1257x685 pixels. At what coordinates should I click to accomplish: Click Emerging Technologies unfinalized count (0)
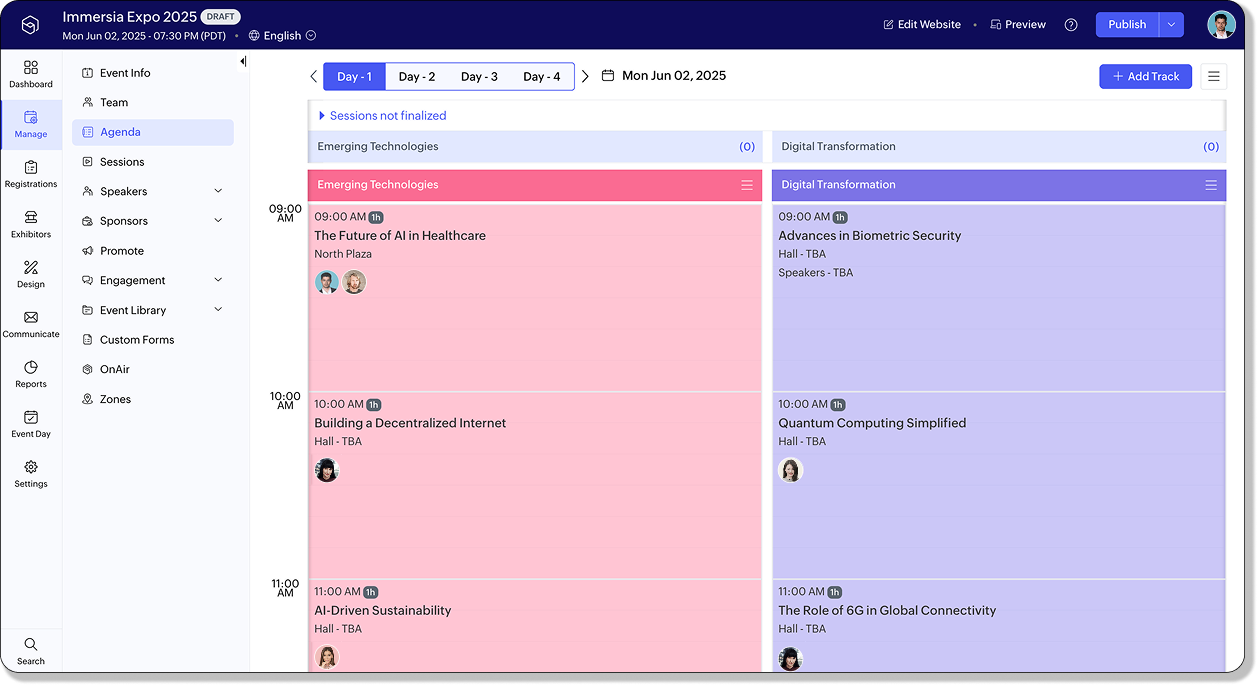[x=747, y=147]
